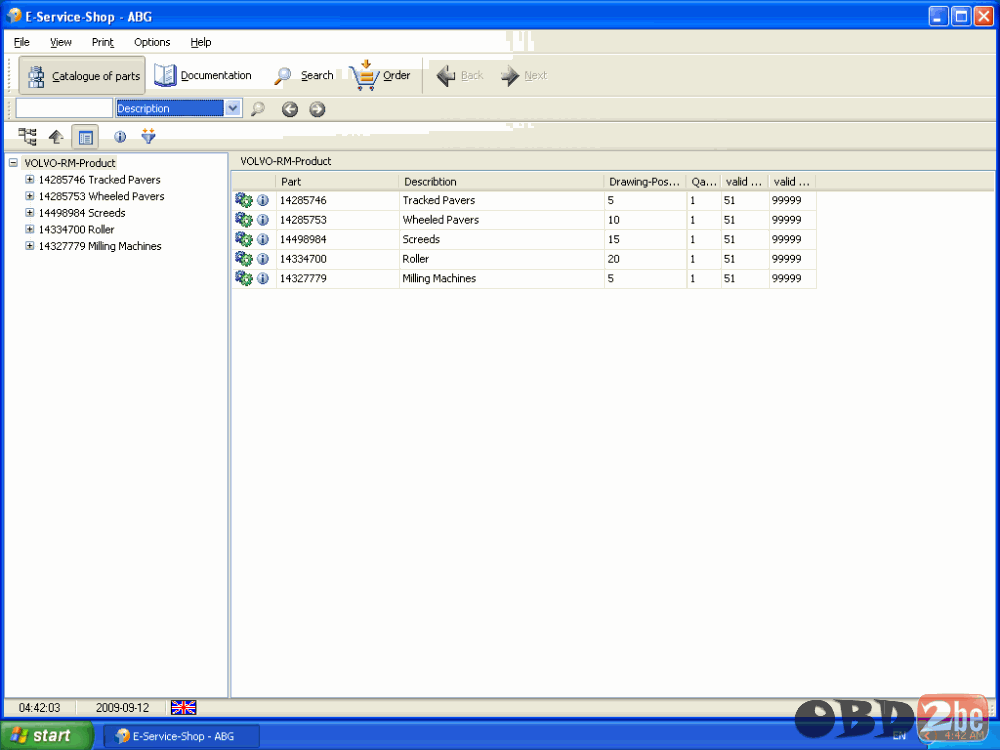Open the Order shopping cart

380,75
